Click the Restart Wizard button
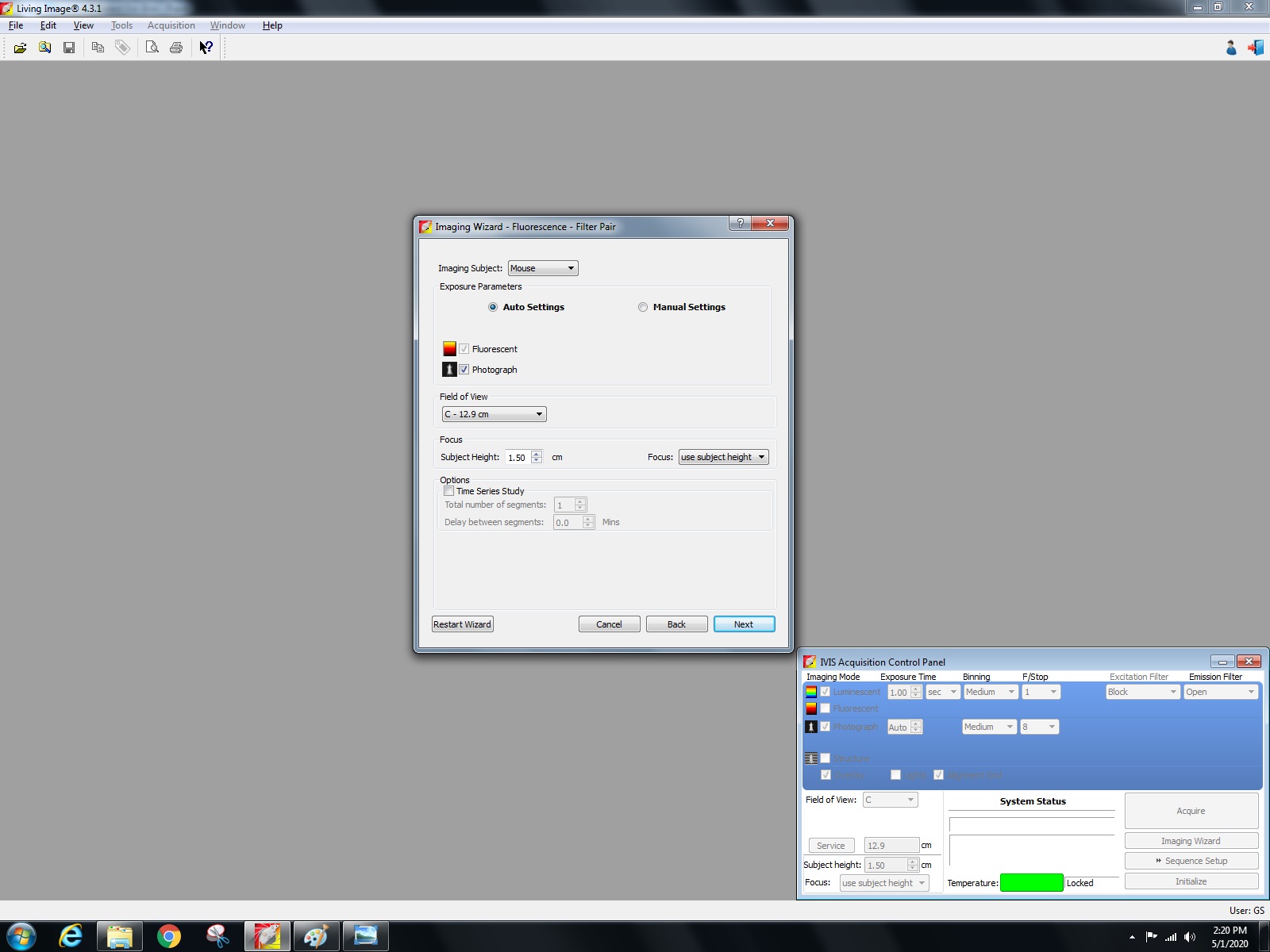 click(463, 624)
